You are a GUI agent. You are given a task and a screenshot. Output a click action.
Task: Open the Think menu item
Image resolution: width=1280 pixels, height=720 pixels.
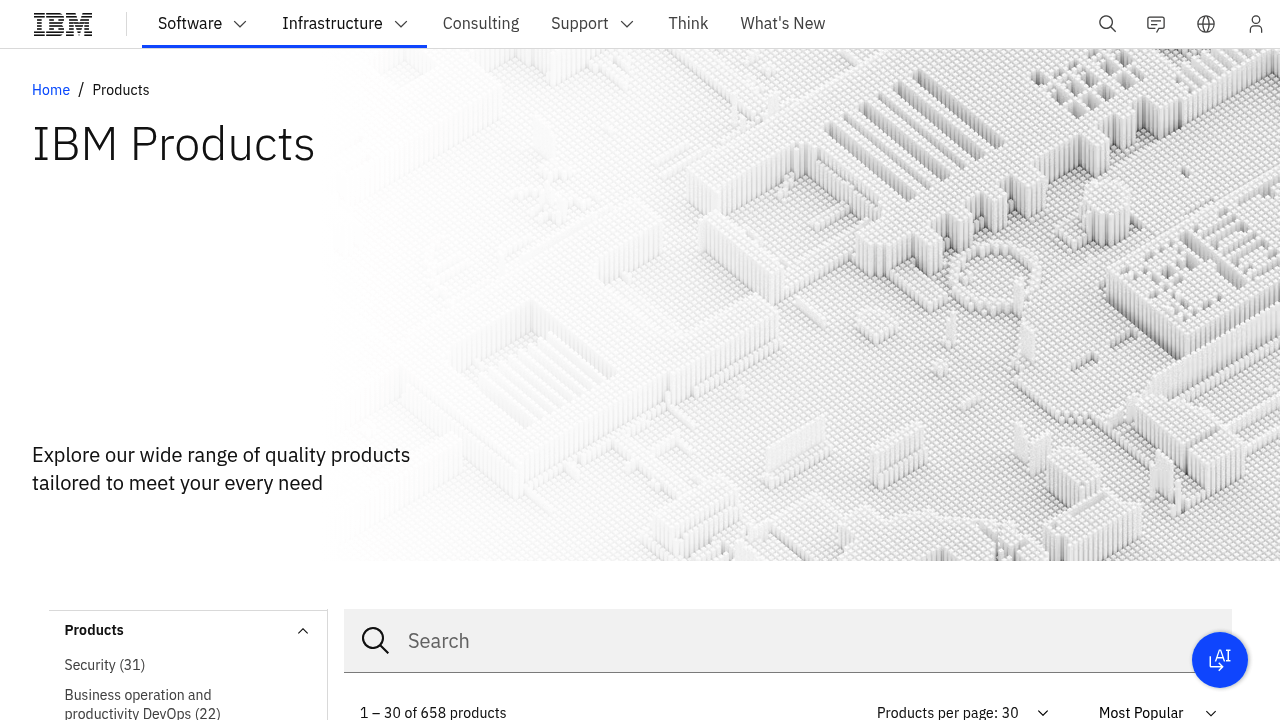(688, 24)
